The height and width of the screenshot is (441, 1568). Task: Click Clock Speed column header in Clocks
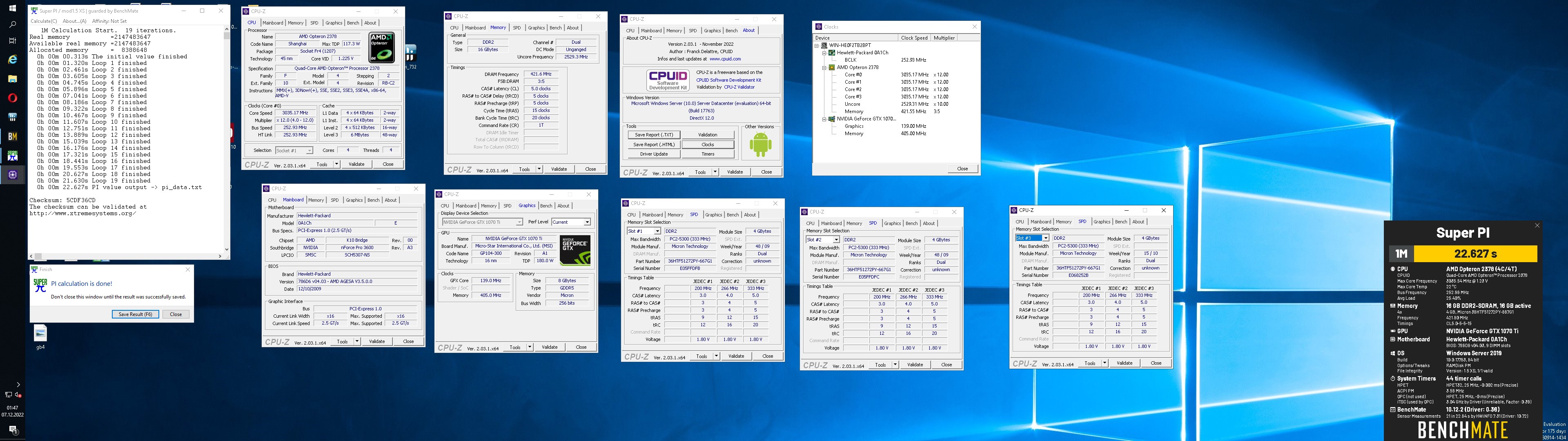tap(915, 38)
